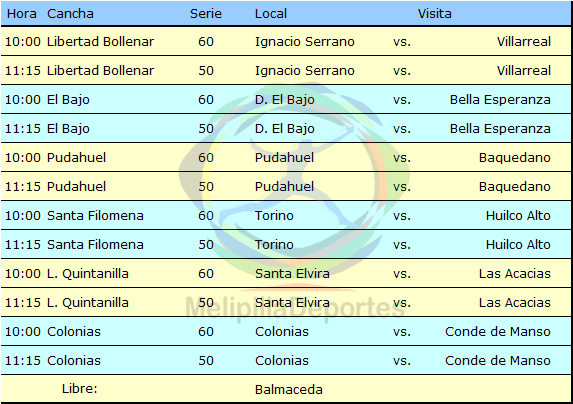Select Santa Elvira in the 10:00 L. Quintanilla row
Screen dimensions: 573x404
[292, 274]
